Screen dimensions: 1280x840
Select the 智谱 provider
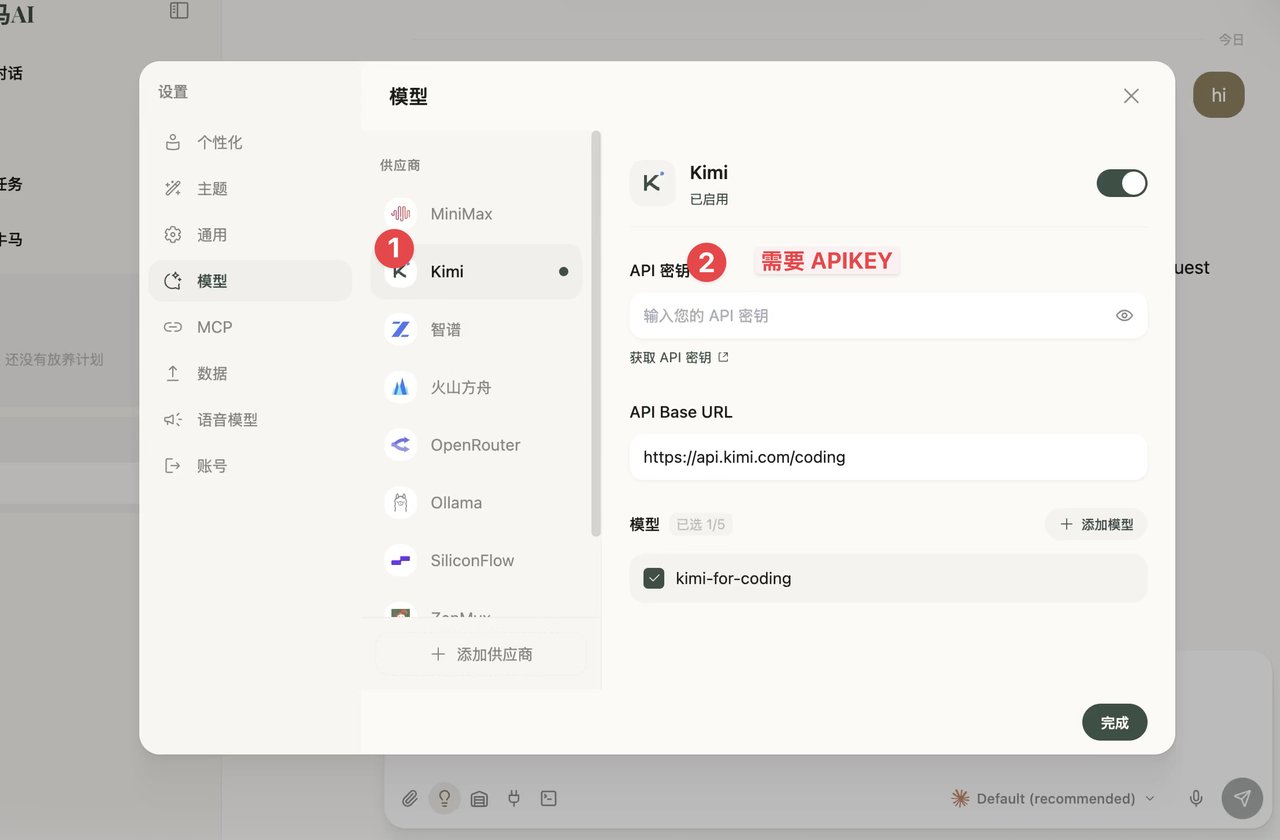click(x=476, y=329)
